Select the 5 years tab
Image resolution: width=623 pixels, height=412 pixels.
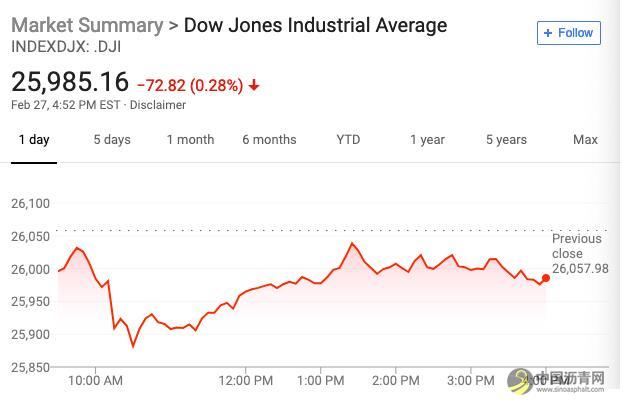[x=506, y=140]
